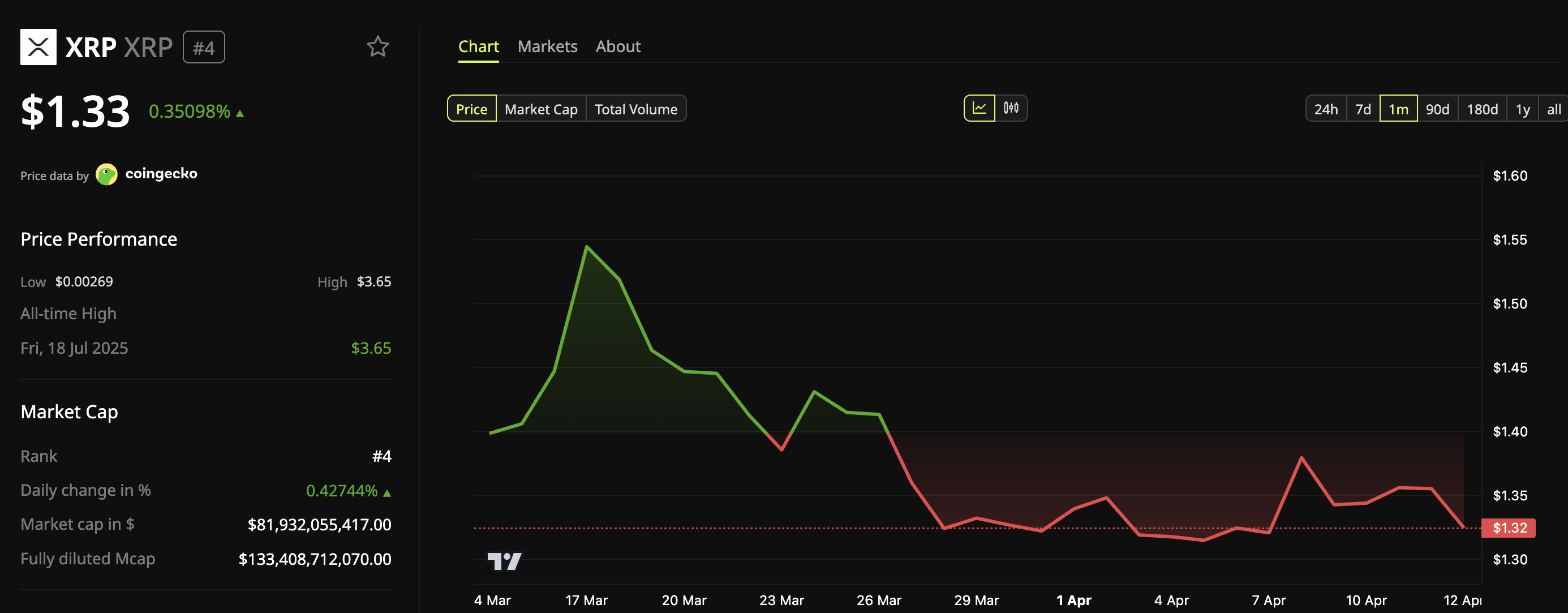The height and width of the screenshot is (613, 1568).
Task: Select the line chart view icon
Action: point(980,108)
